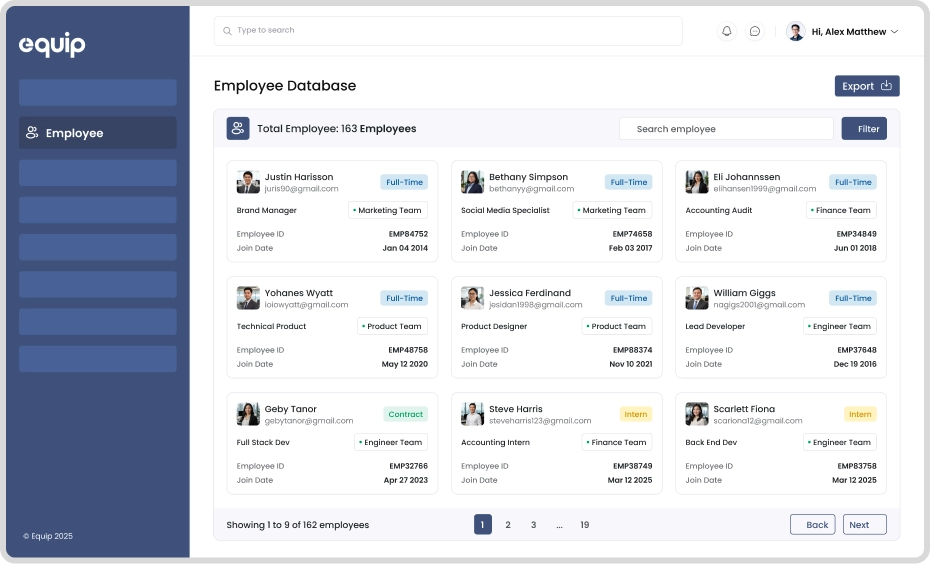Image resolution: width=930 pixels, height=564 pixels.
Task: Click Scarlett Fiona's profile photo
Action: pyautogui.click(x=697, y=414)
